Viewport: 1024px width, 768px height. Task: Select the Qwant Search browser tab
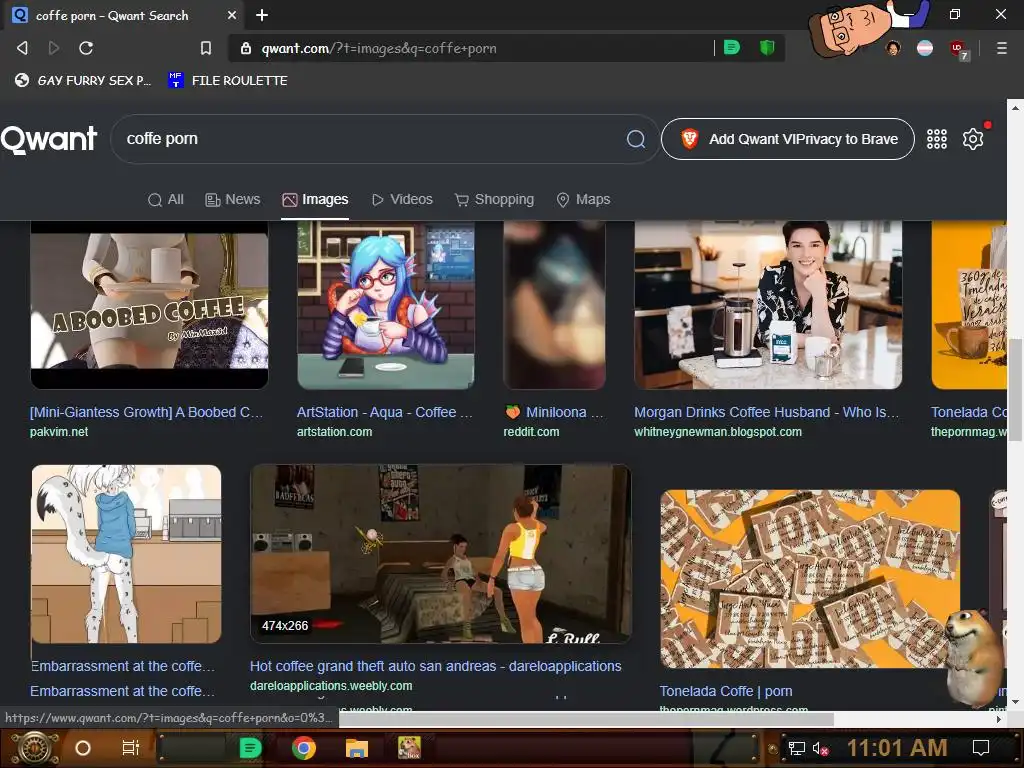click(124, 16)
